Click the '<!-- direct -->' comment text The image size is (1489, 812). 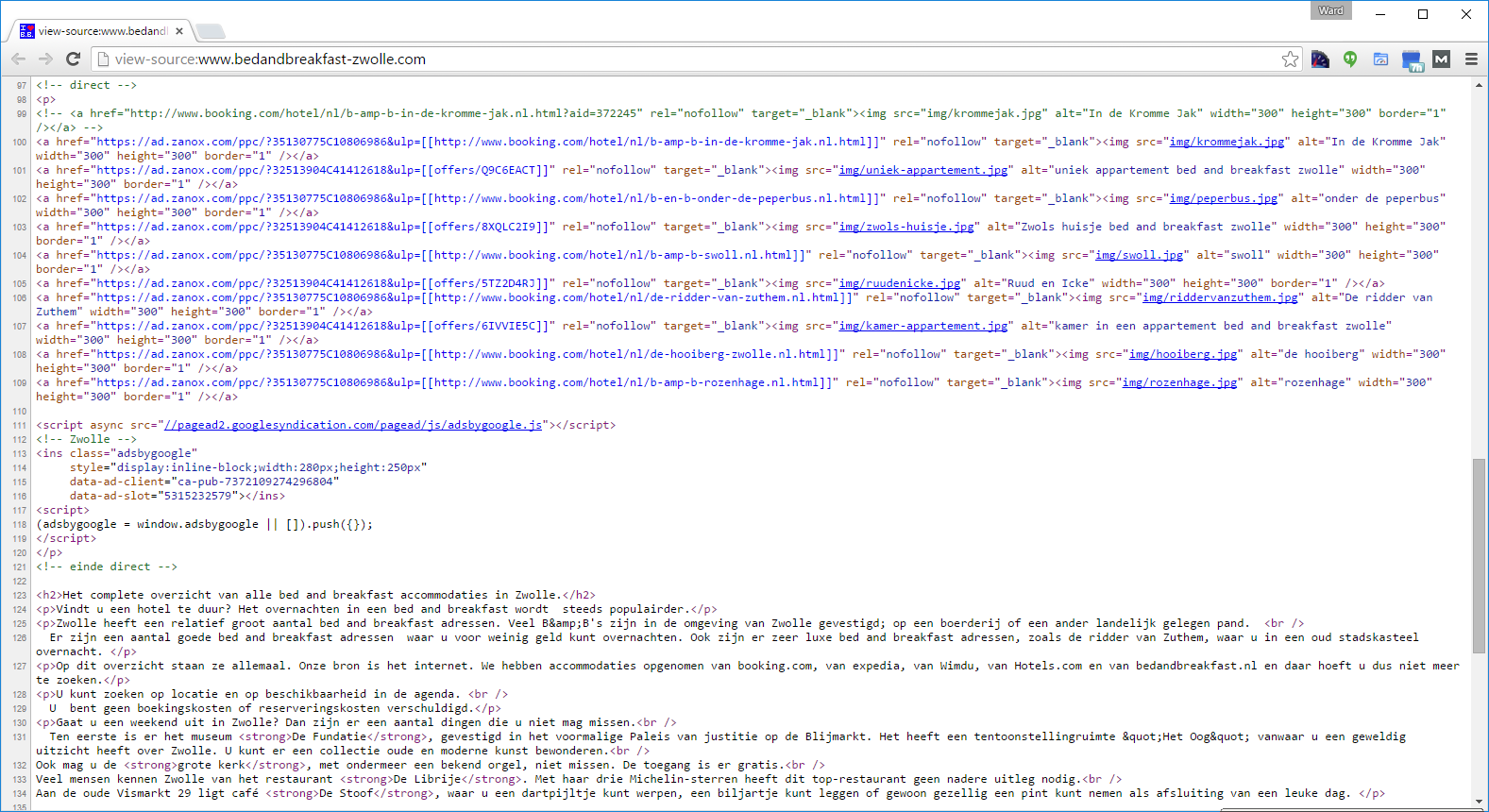tap(86, 85)
